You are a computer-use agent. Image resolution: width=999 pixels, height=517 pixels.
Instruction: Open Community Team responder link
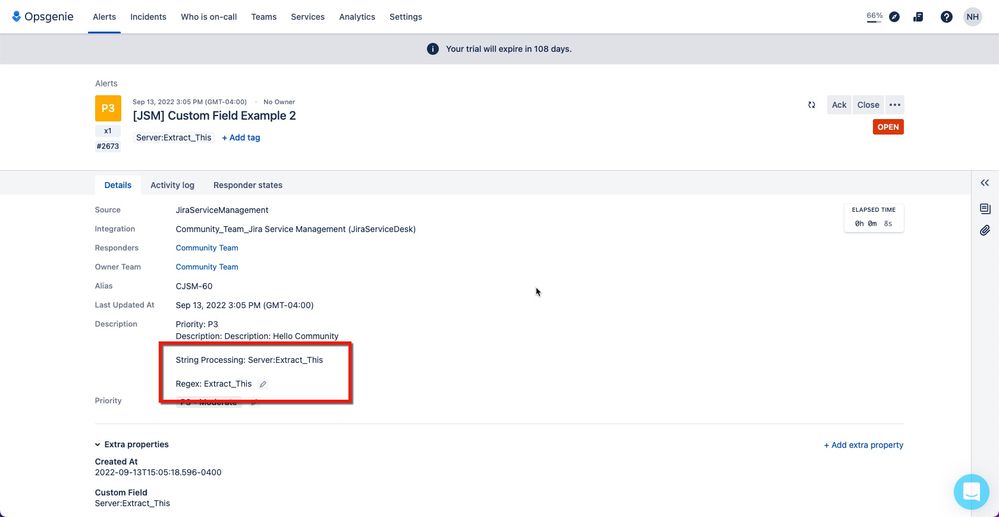(207, 248)
